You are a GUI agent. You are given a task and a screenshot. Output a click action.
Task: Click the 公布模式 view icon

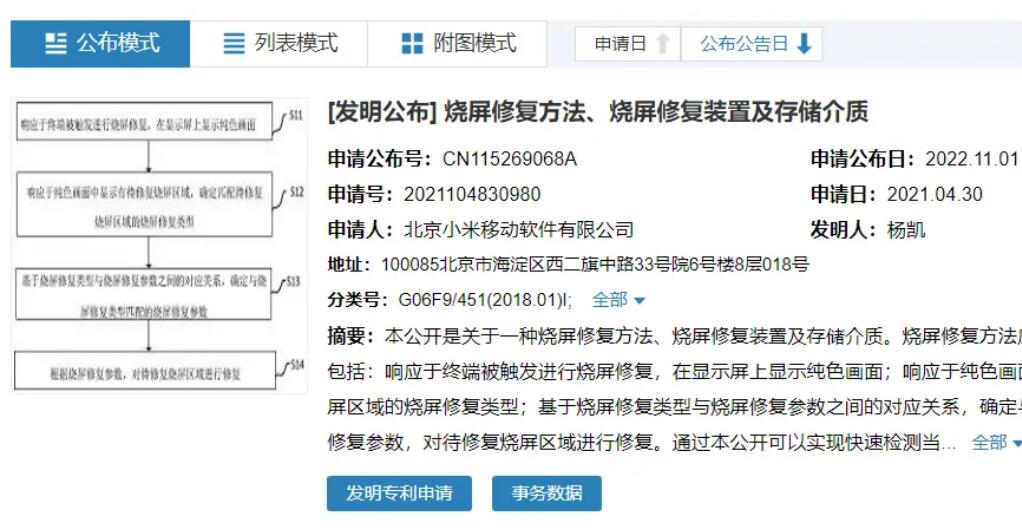click(x=56, y=44)
